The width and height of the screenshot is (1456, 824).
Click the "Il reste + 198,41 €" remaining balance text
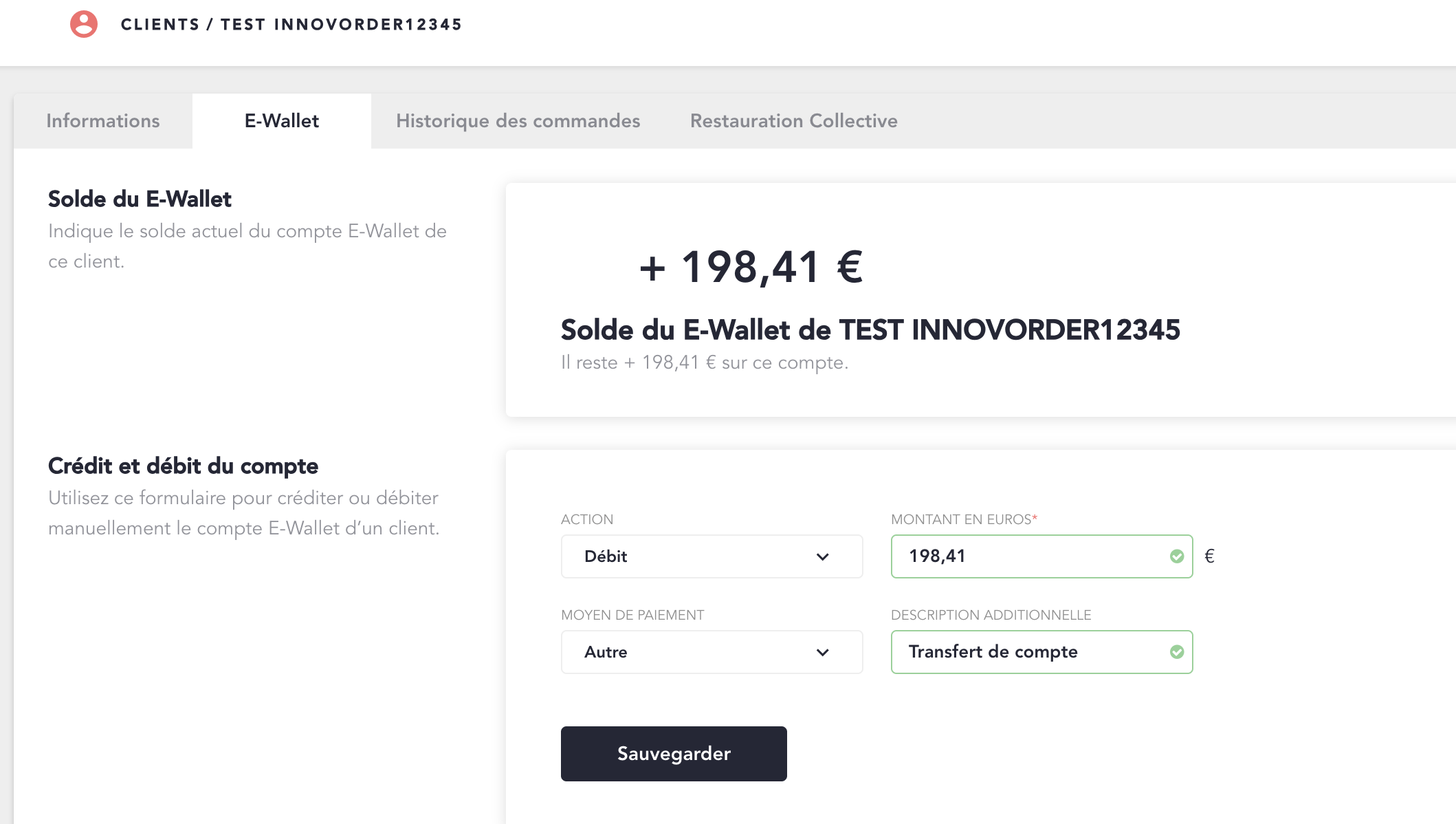[705, 362]
